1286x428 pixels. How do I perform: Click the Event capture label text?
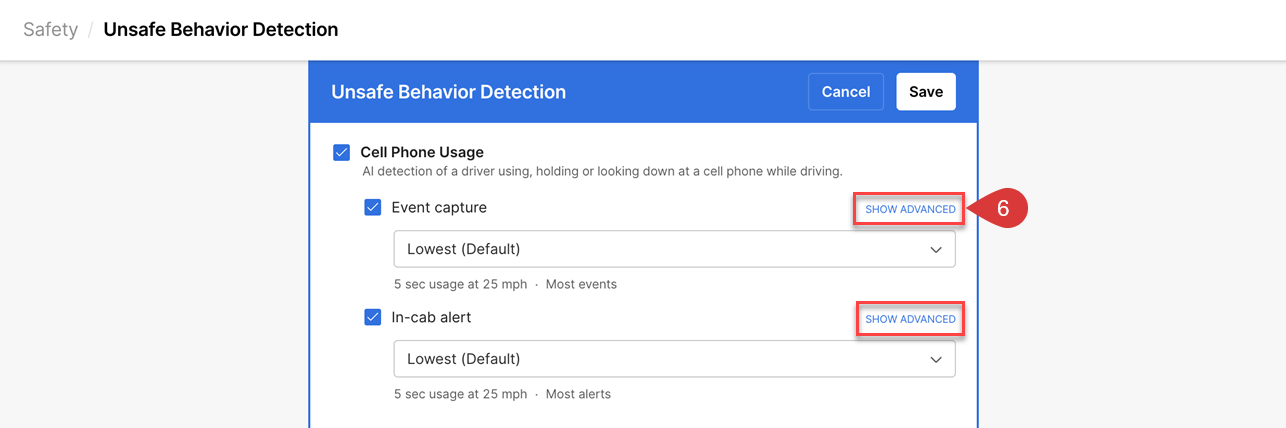[439, 208]
